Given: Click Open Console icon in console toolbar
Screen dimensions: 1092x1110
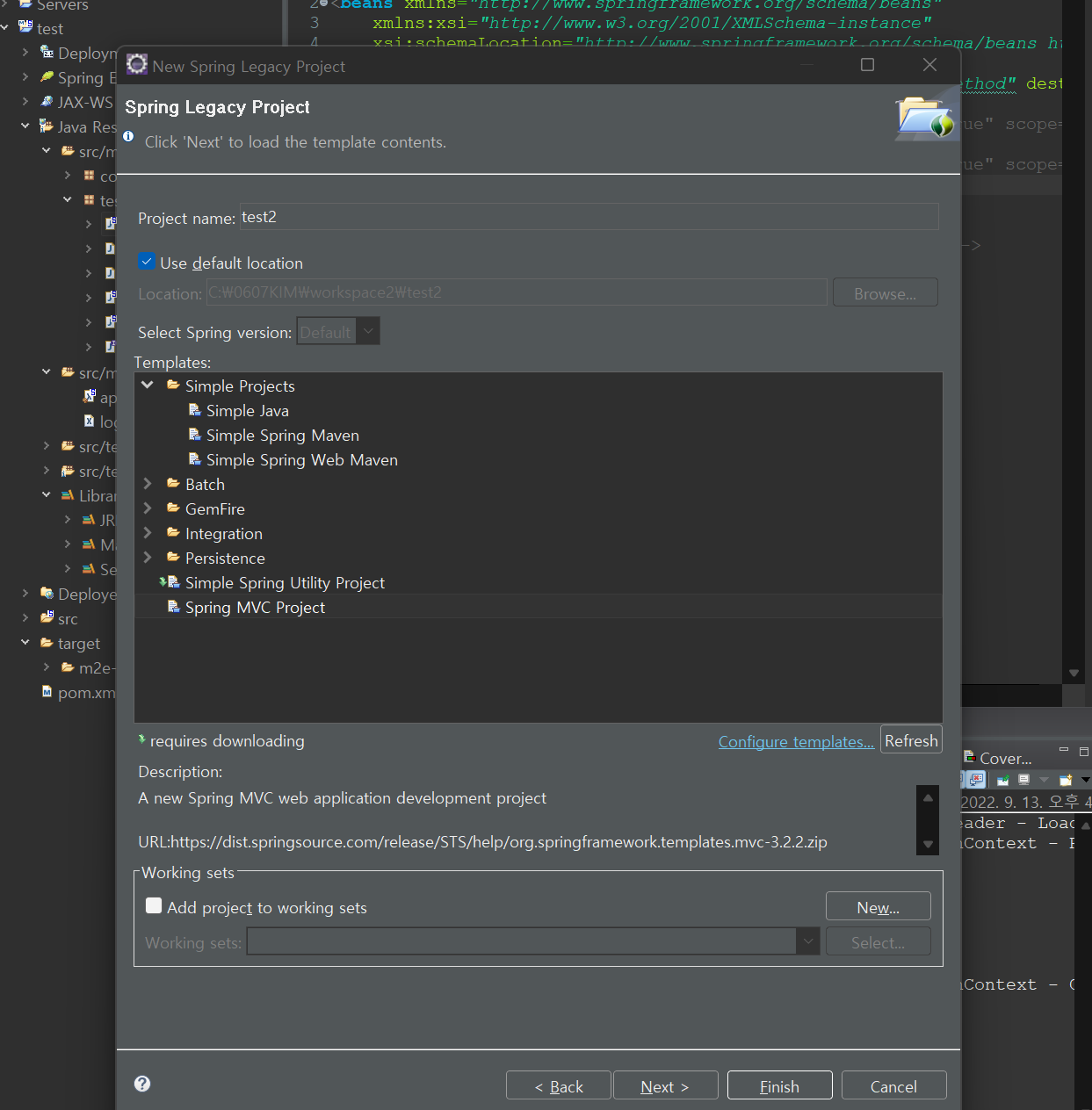Looking at the screenshot, I should [x=1066, y=780].
